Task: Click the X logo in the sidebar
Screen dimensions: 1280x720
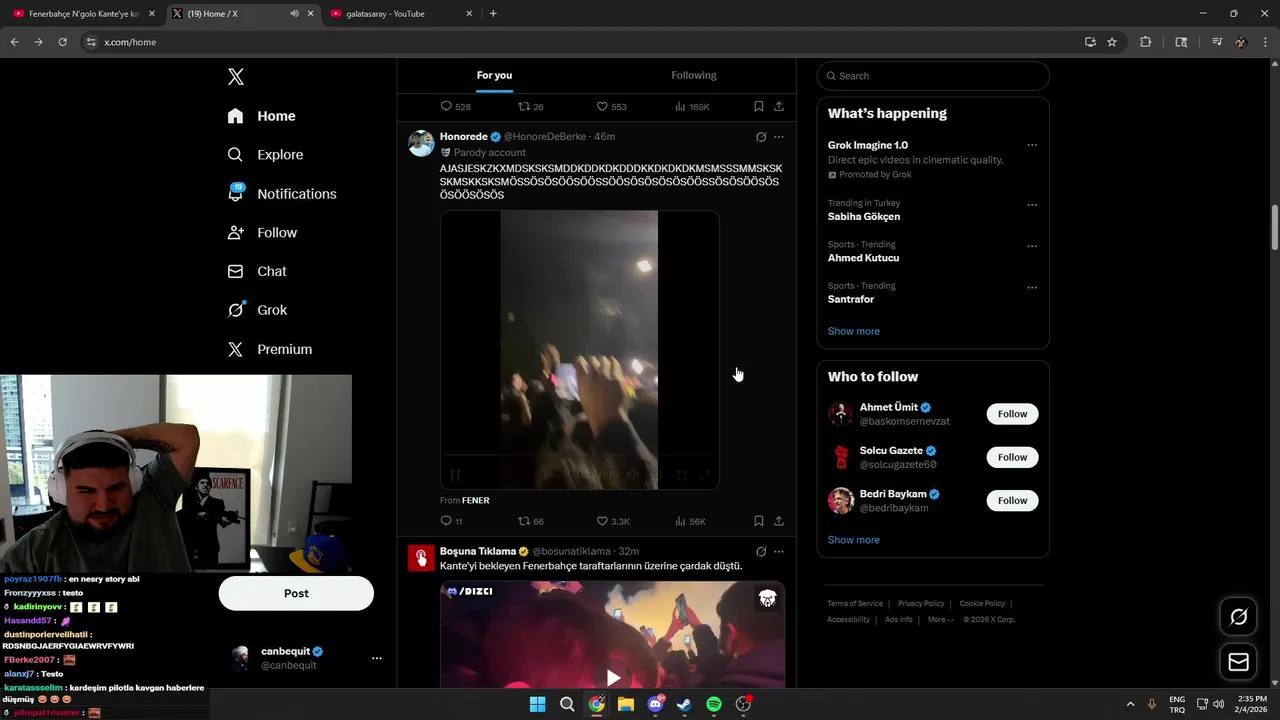Action: coord(235,77)
